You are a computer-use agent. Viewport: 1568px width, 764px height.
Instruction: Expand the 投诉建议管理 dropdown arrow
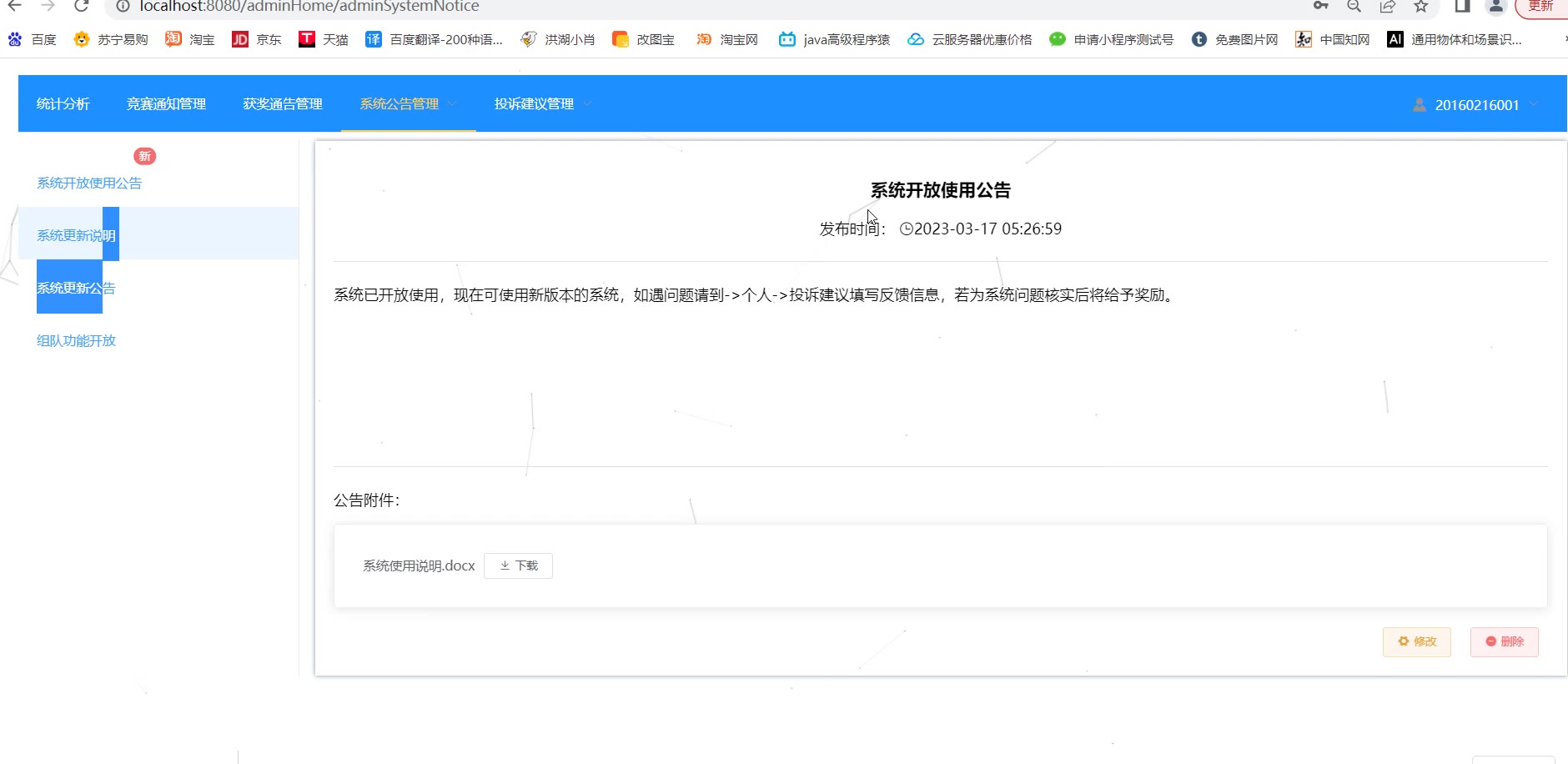588,103
